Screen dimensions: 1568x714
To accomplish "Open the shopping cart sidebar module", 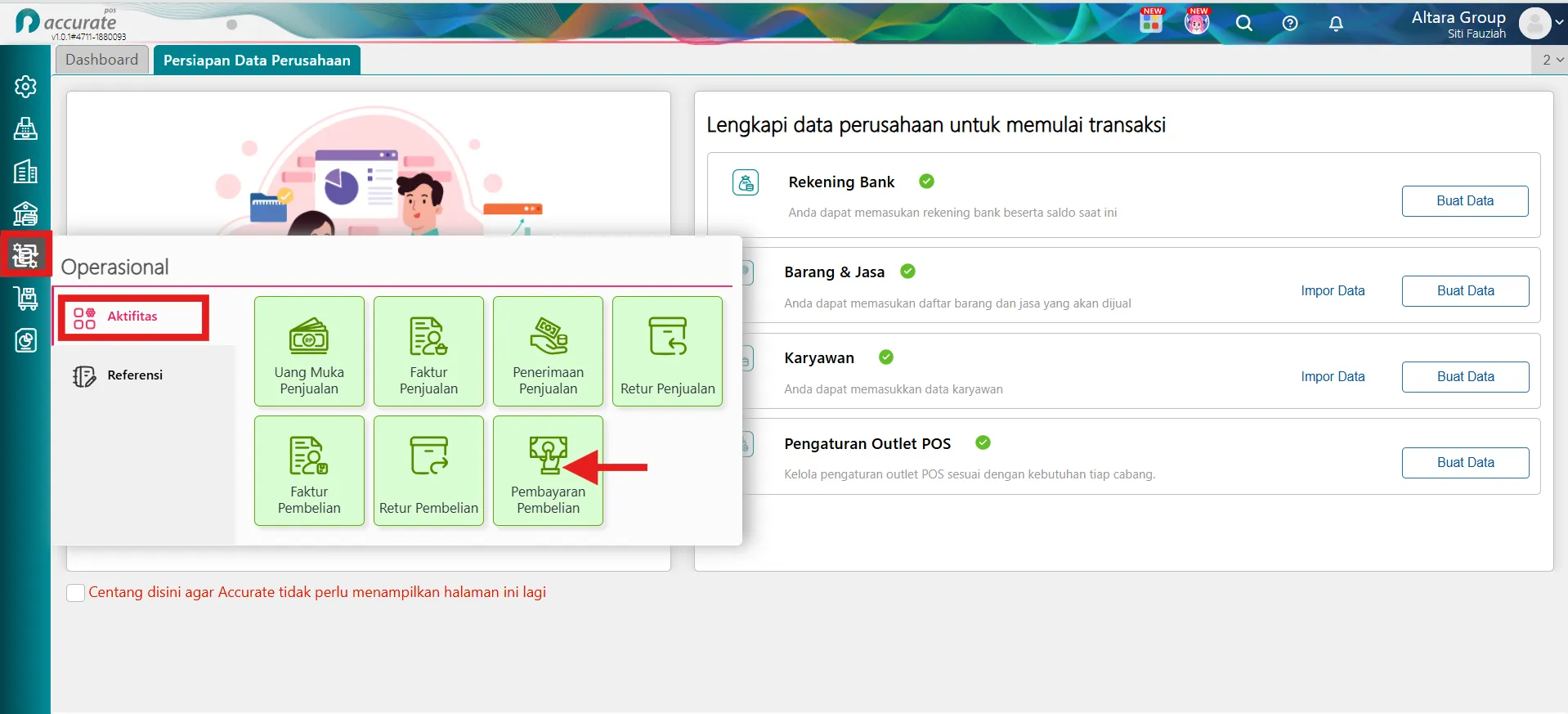I will (25, 299).
